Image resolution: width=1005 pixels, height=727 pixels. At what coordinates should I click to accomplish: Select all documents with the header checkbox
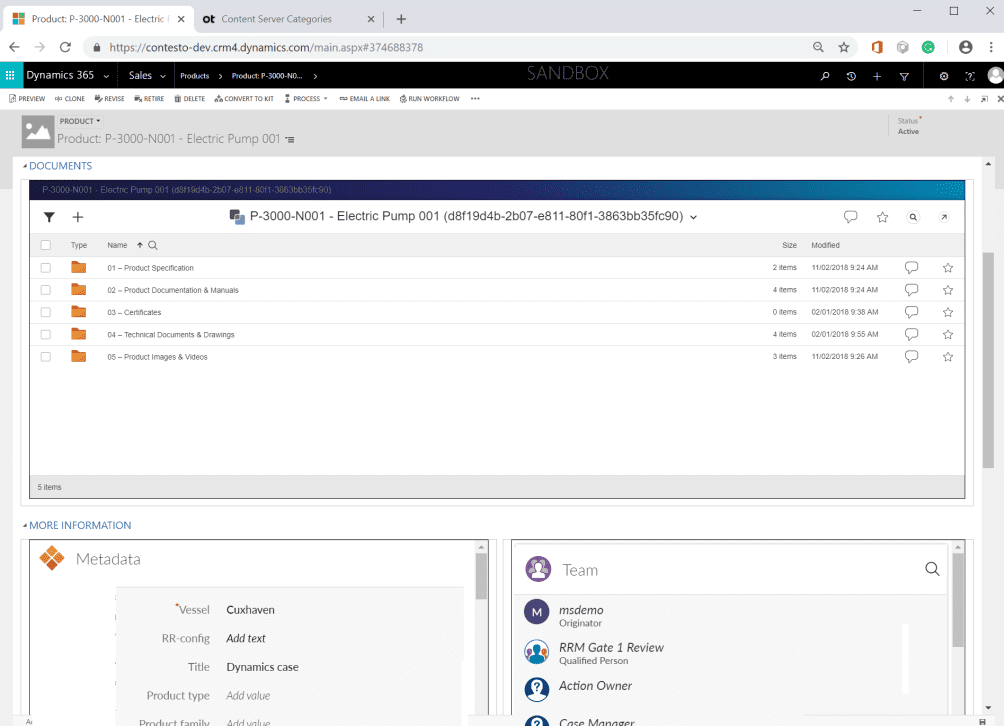coord(45,244)
